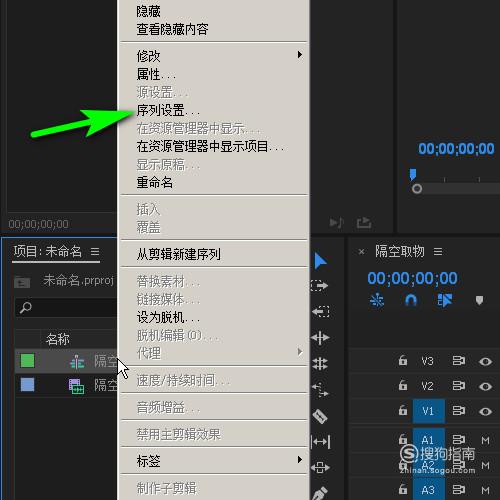Screen dimensions: 500x500
Task: Choose 查看隐藏内容 menu item
Action: click(x=213, y=29)
